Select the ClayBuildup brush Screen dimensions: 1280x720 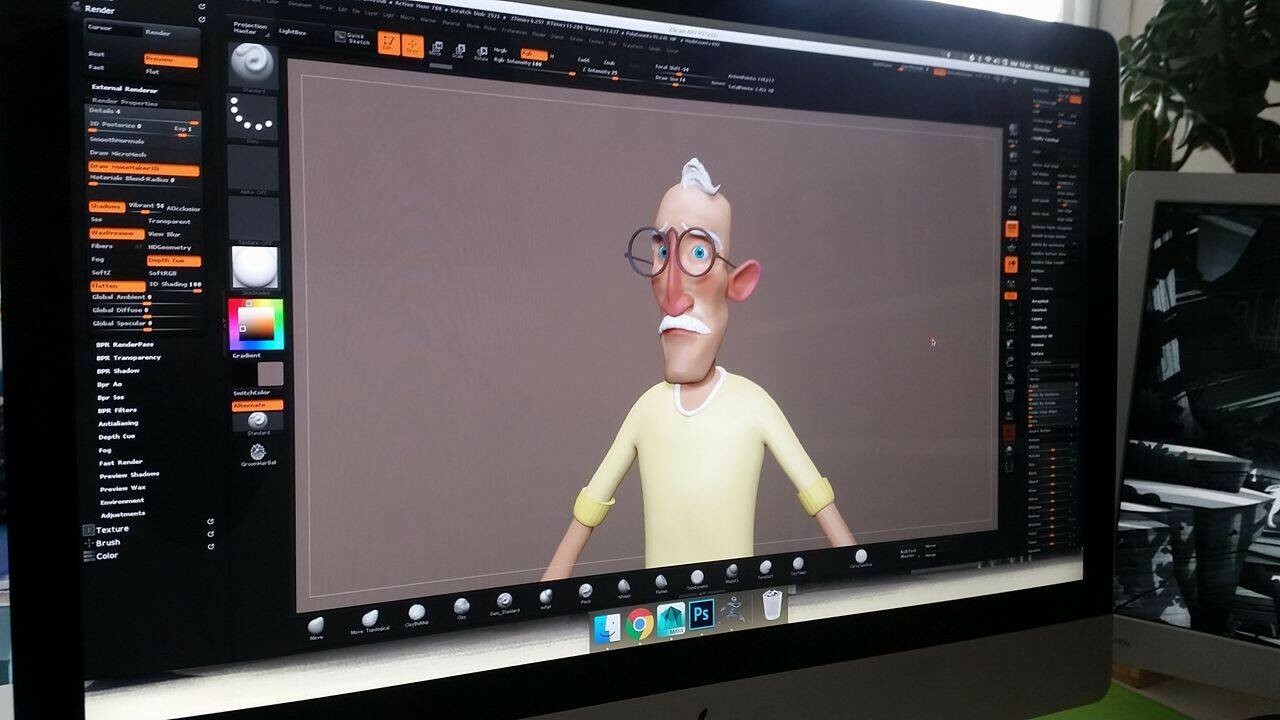pyautogui.click(x=416, y=614)
